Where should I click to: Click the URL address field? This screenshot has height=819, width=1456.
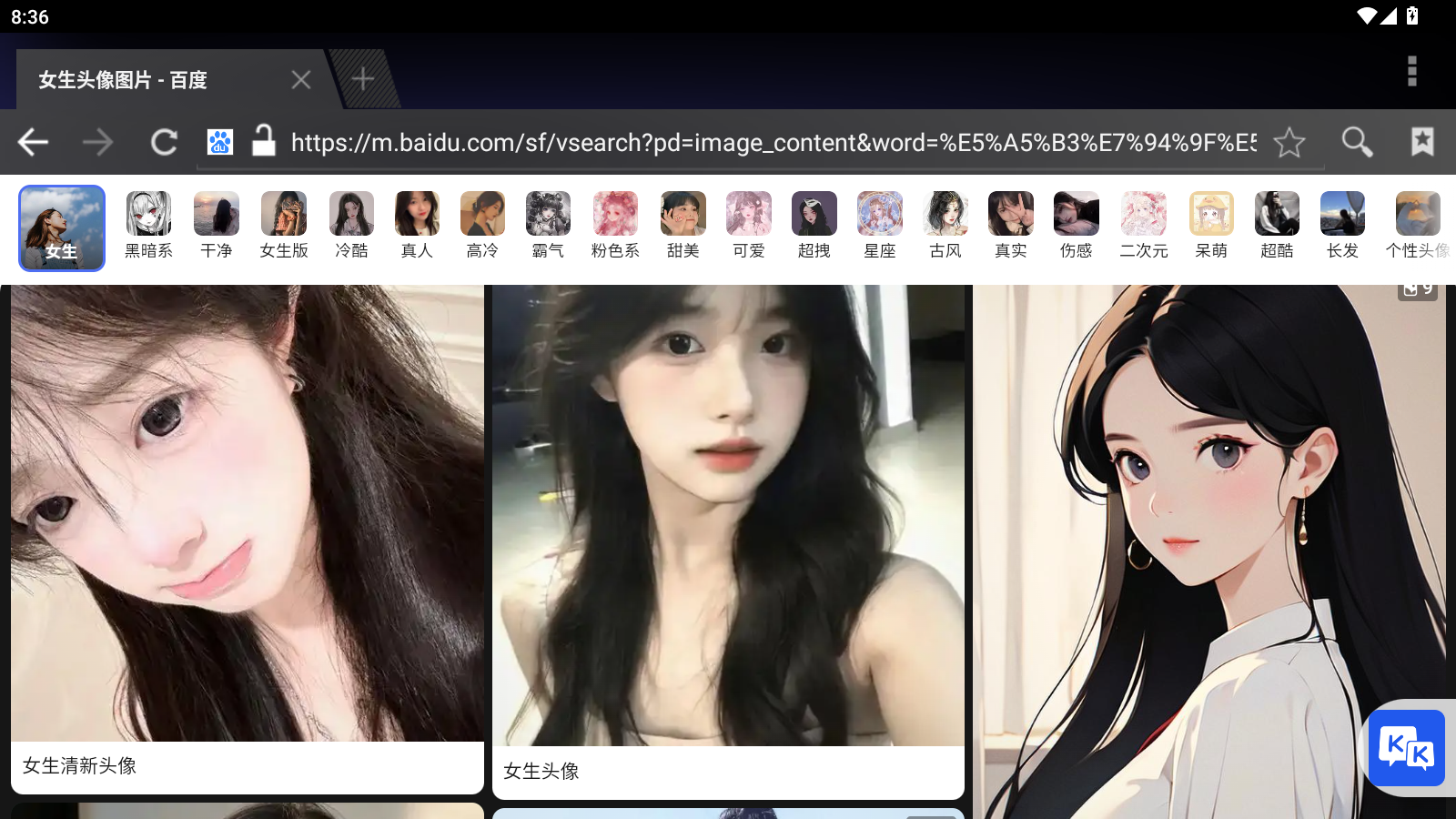point(773,143)
